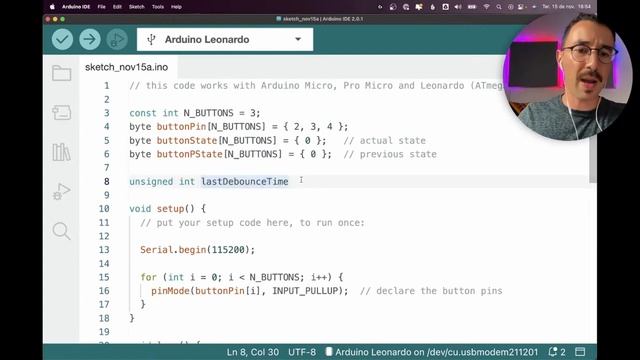The width and height of the screenshot is (640, 360).
Task: Select the sketch_nov15a.ino editor tab
Action: click(127, 67)
